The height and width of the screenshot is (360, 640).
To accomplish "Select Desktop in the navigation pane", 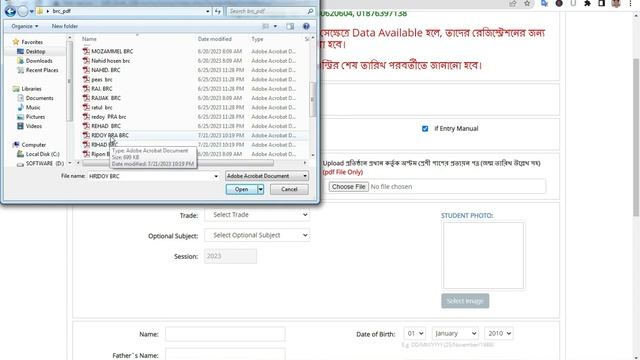I will (35, 51).
